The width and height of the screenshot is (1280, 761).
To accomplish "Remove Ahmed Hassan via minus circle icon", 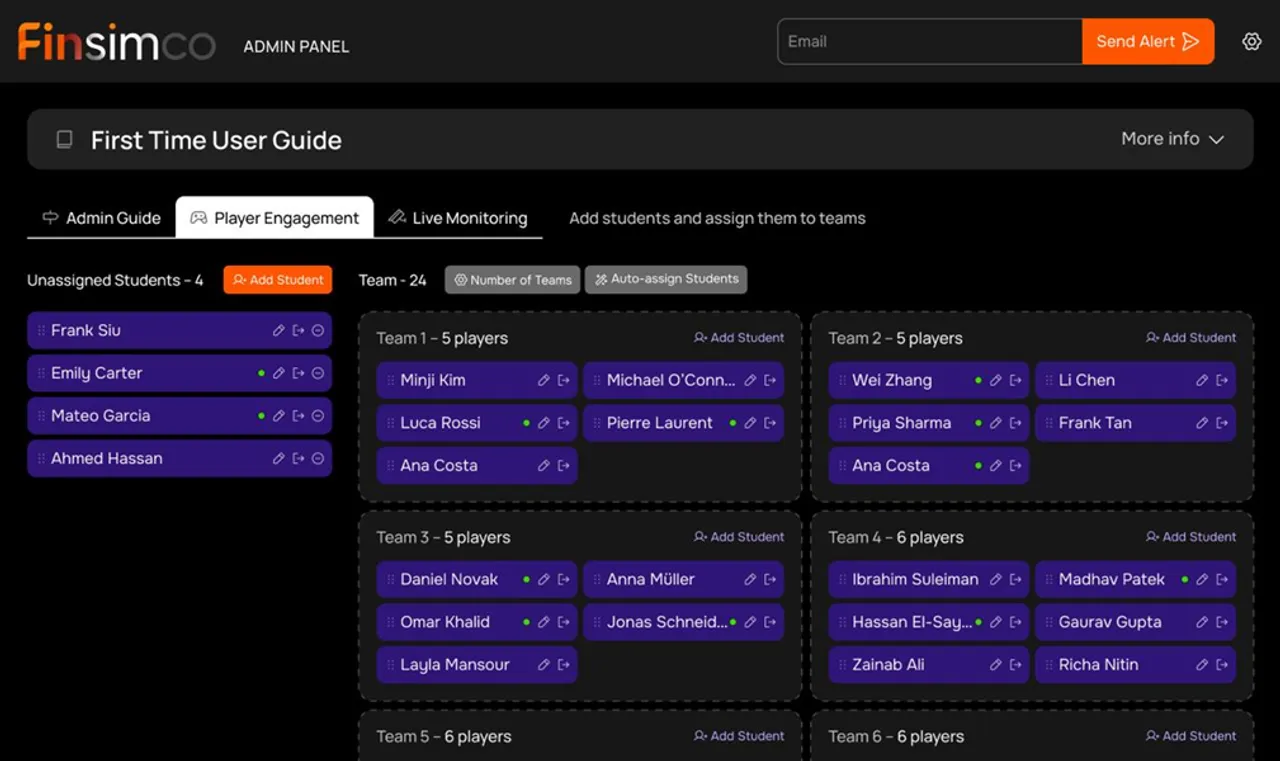I will click(318, 459).
